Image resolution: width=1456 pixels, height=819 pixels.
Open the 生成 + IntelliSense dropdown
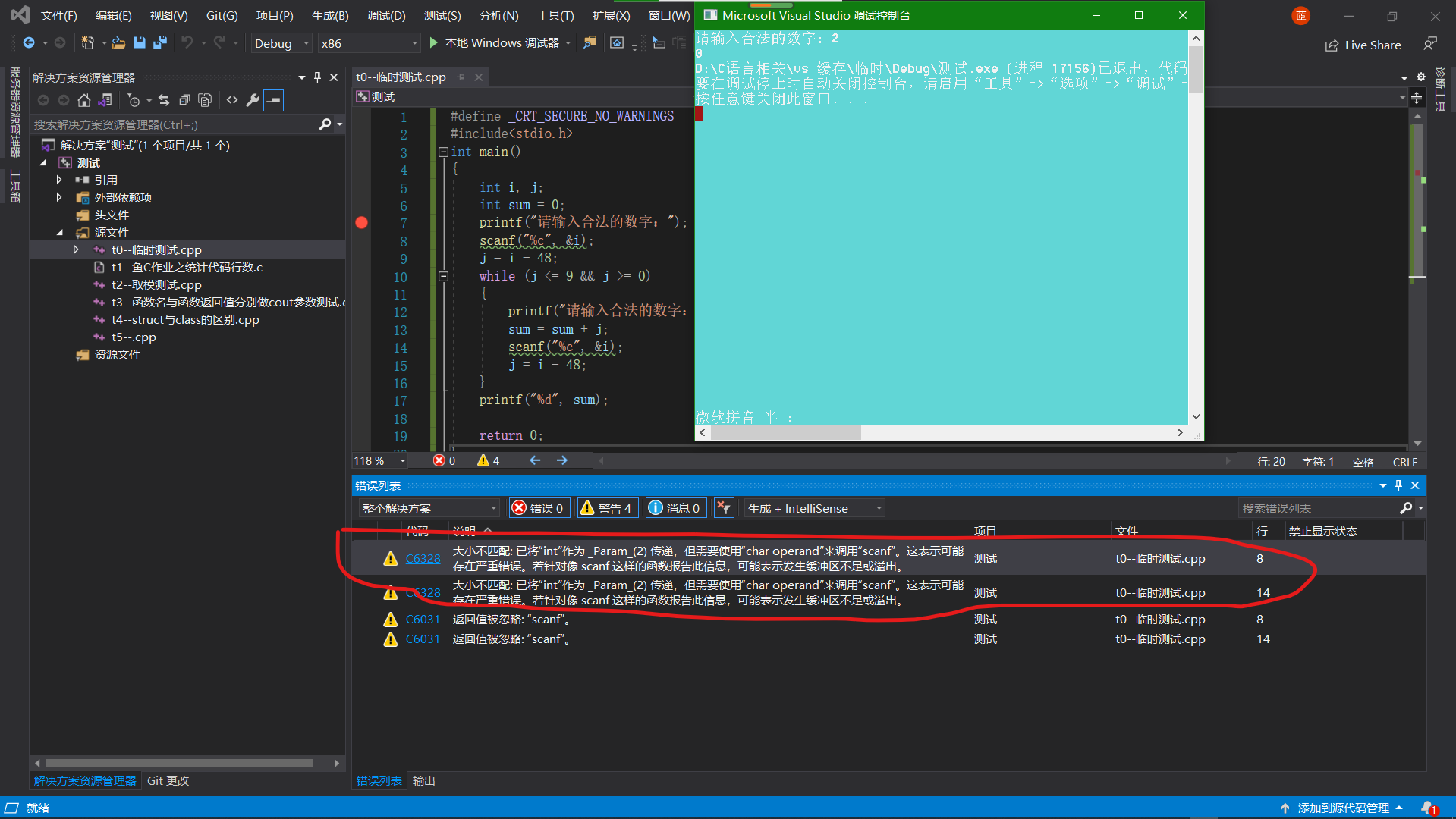tap(815, 508)
